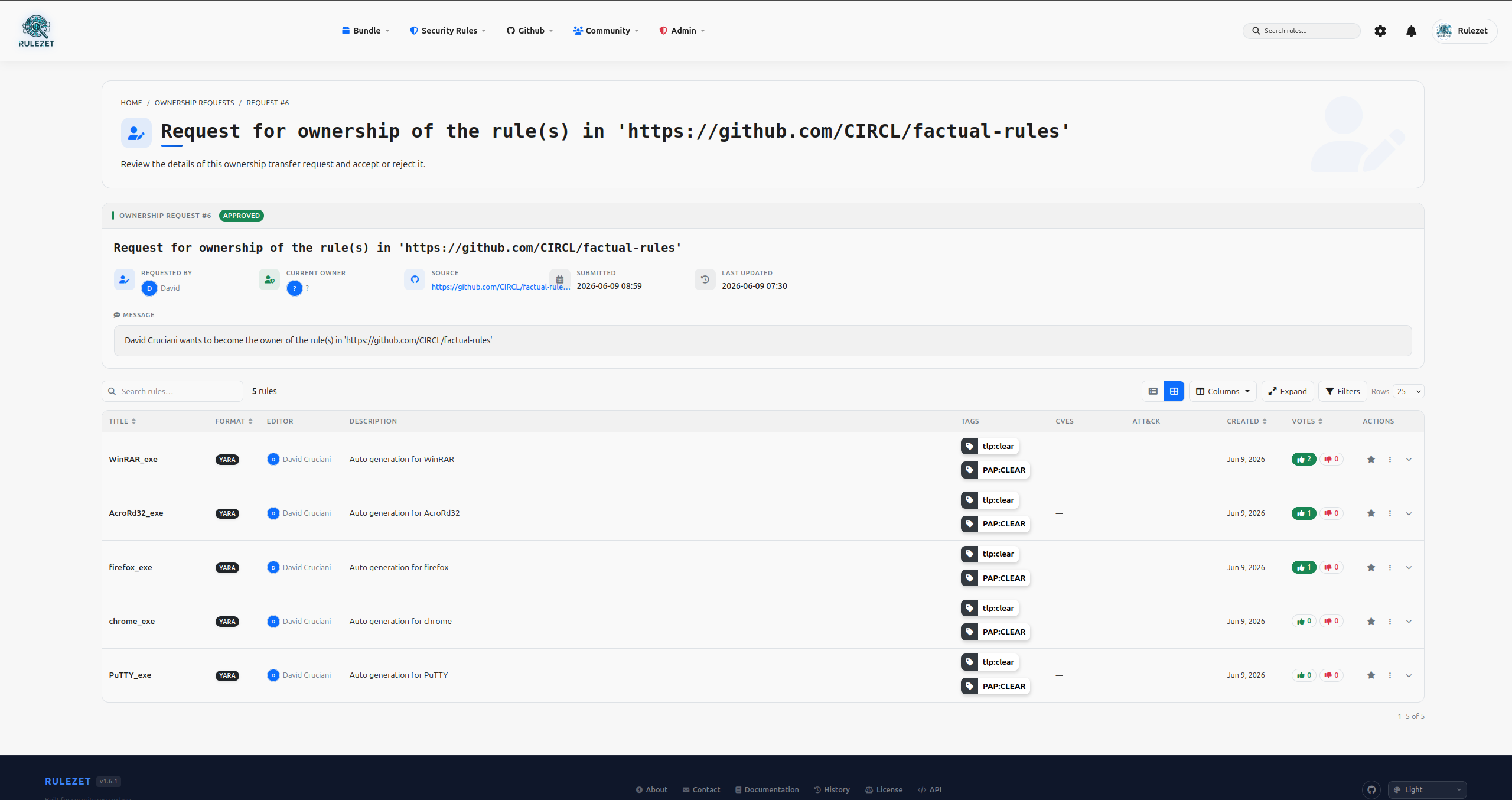
Task: Open the Community menu
Action: click(x=606, y=31)
